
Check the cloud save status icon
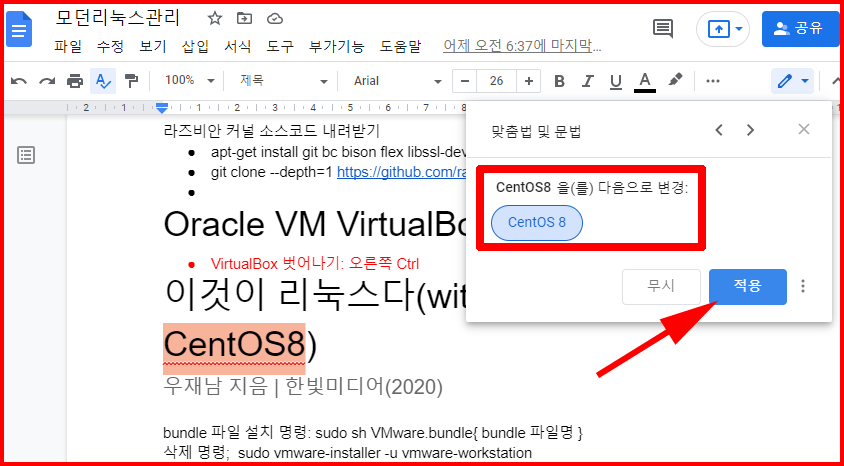[275, 19]
